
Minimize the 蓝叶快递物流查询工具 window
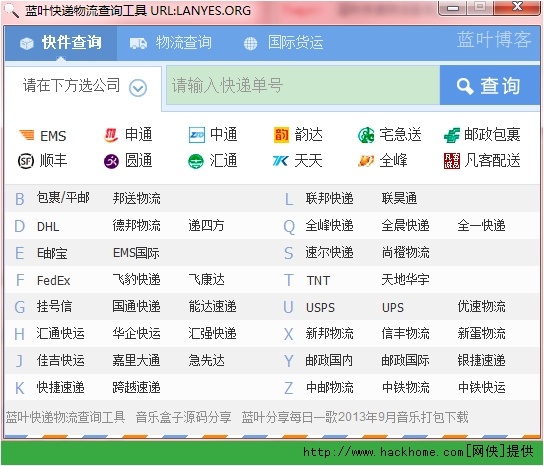pos(453,7)
